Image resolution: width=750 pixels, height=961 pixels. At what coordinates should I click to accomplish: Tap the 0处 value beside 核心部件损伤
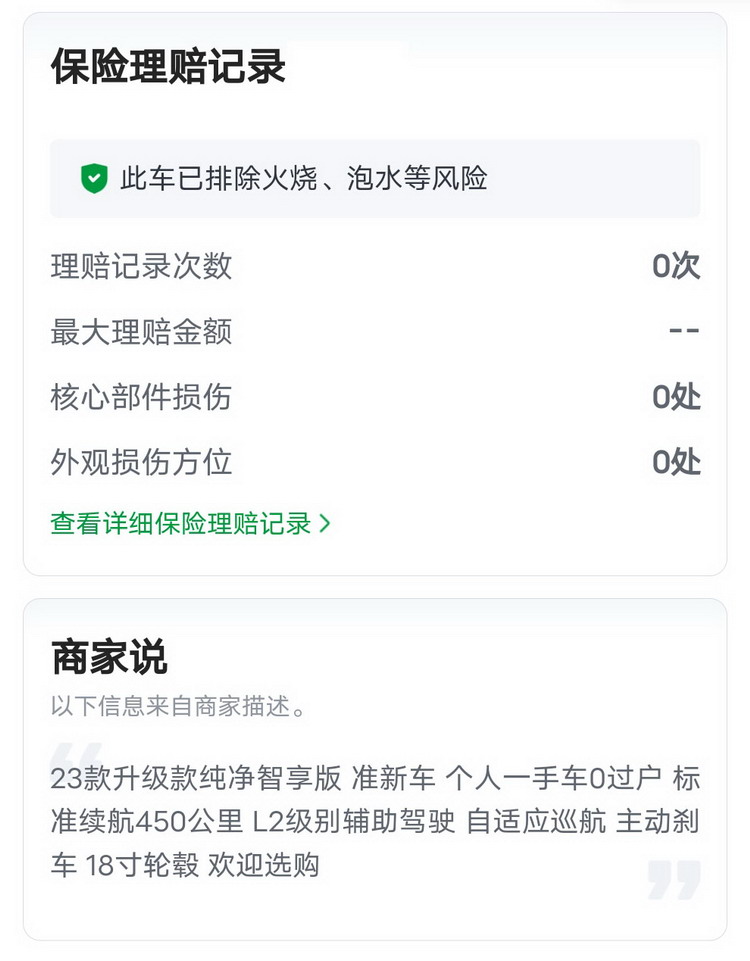click(676, 397)
